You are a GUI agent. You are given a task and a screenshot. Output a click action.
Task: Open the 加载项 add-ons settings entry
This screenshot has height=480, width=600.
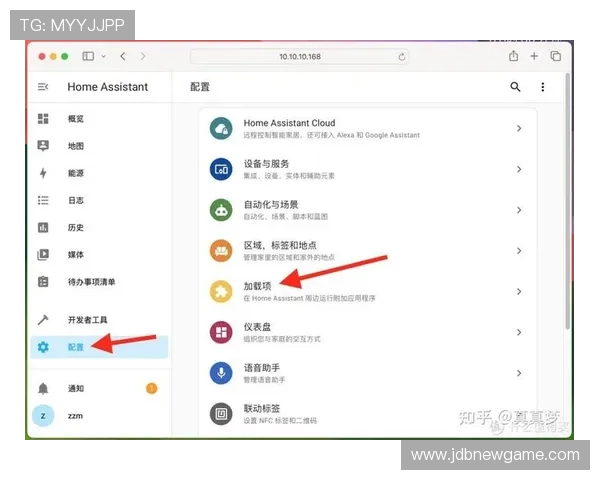coord(367,292)
